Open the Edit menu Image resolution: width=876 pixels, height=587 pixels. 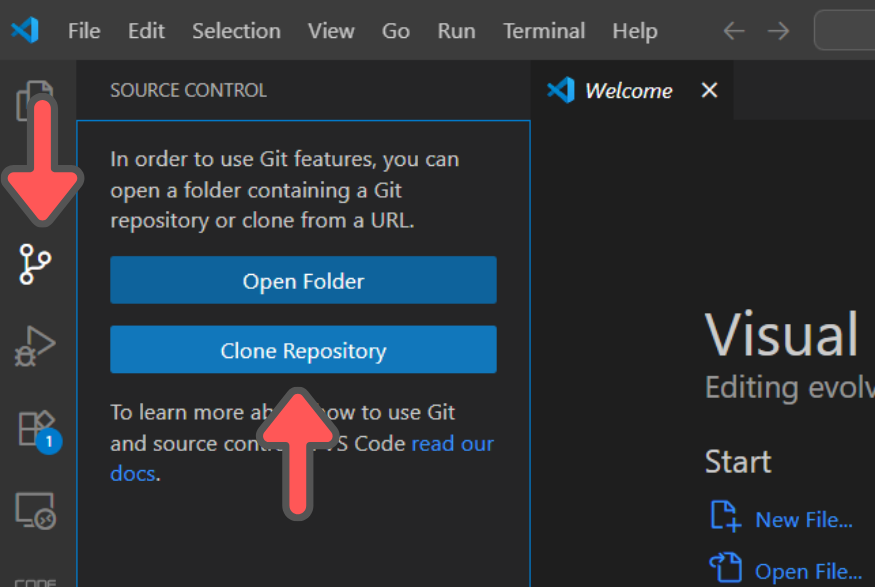146,31
